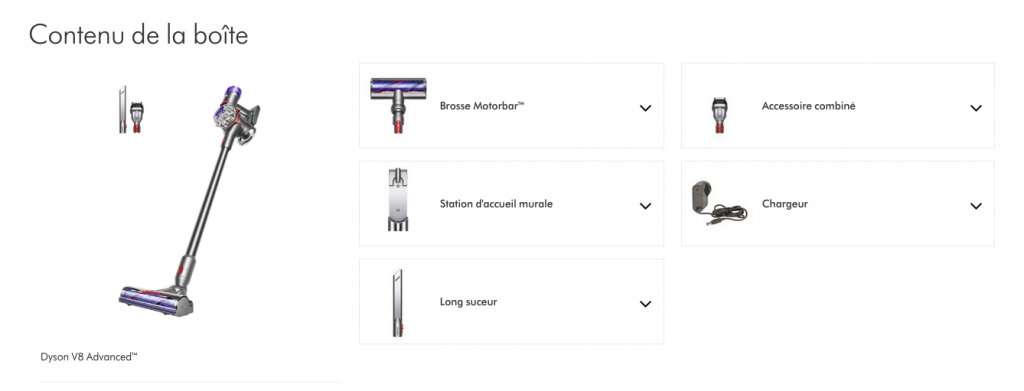This screenshot has width=1024, height=391.
Task: Click the small crevice tool beside vacuum
Action: pyautogui.click(x=122, y=110)
